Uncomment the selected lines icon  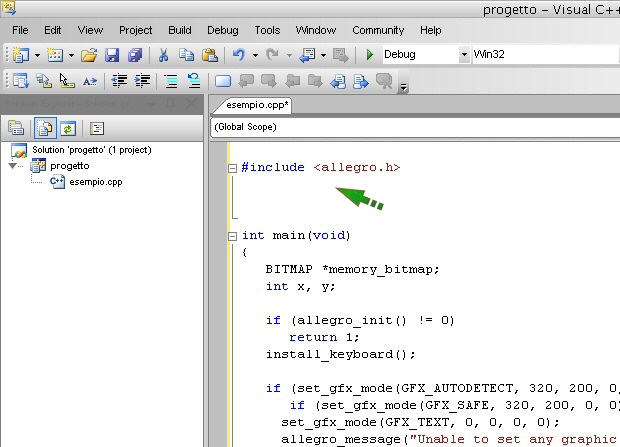pos(194,81)
